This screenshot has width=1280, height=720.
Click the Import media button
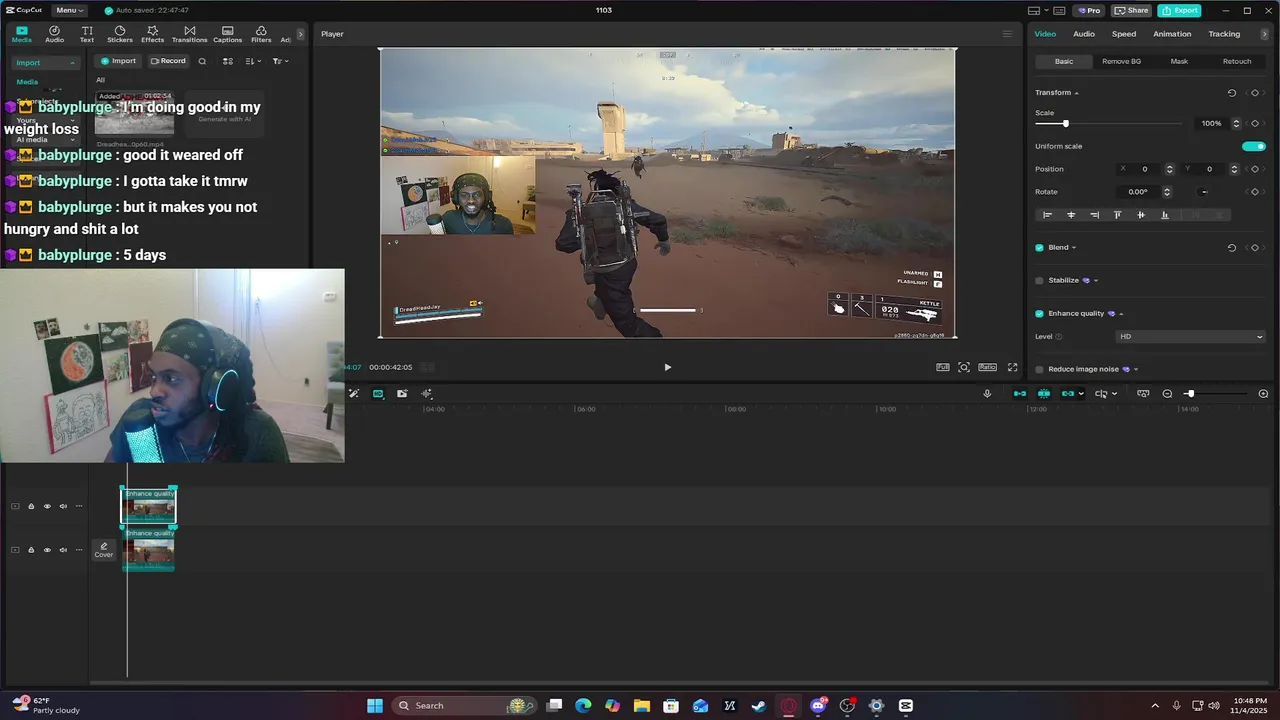[x=118, y=61]
